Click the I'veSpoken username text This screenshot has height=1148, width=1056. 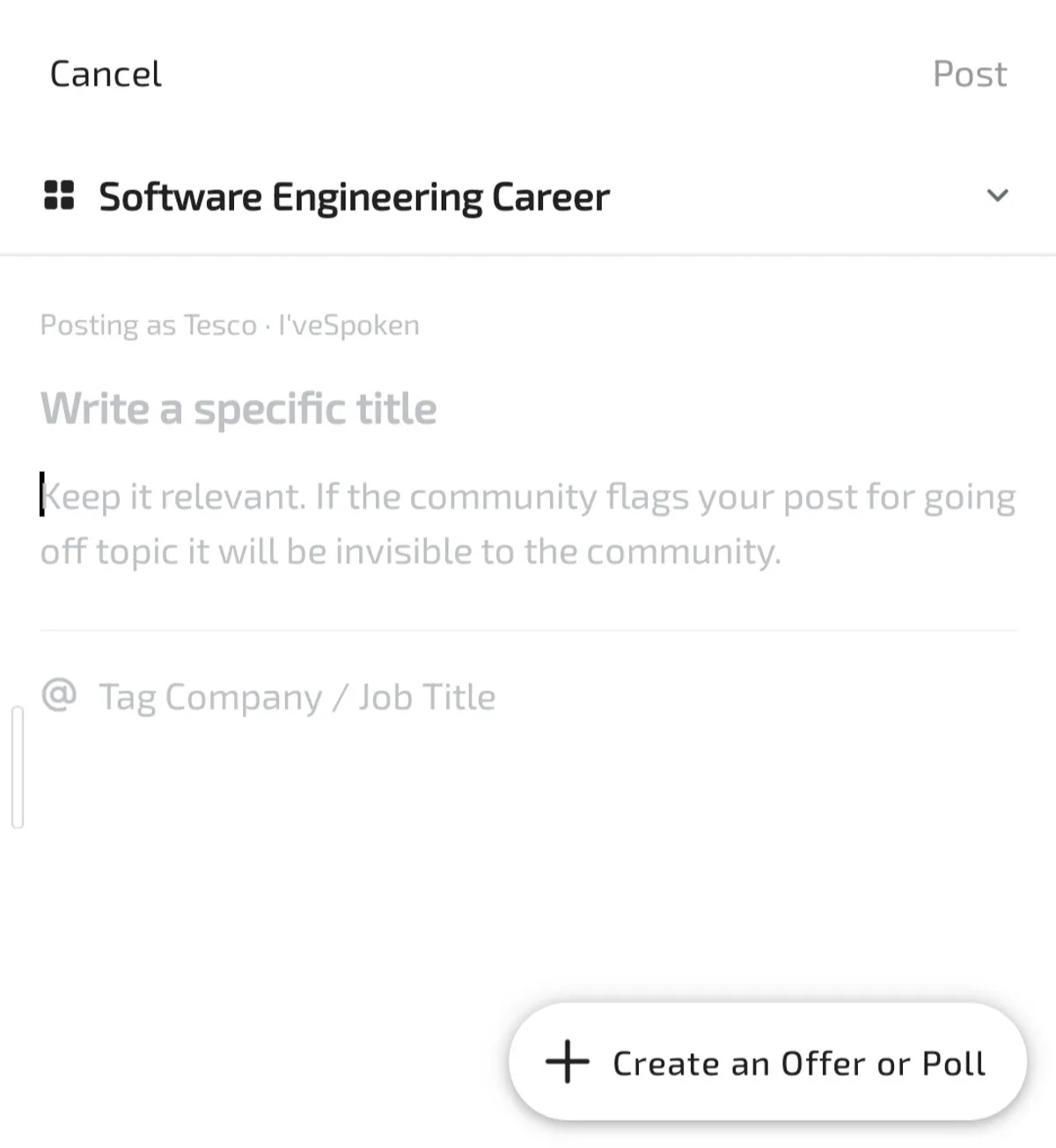pos(349,325)
